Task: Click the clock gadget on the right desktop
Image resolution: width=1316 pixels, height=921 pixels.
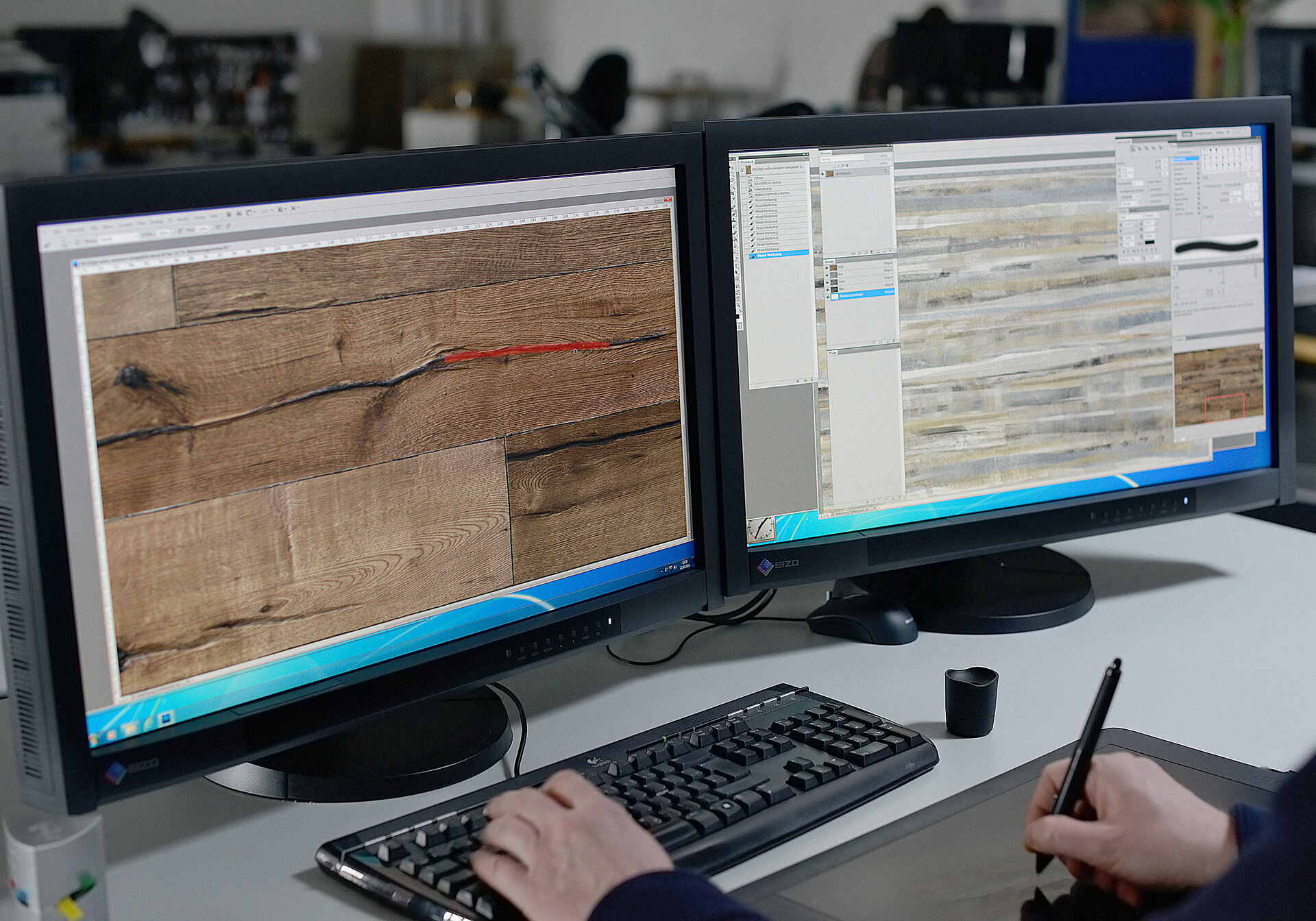Action: [761, 529]
